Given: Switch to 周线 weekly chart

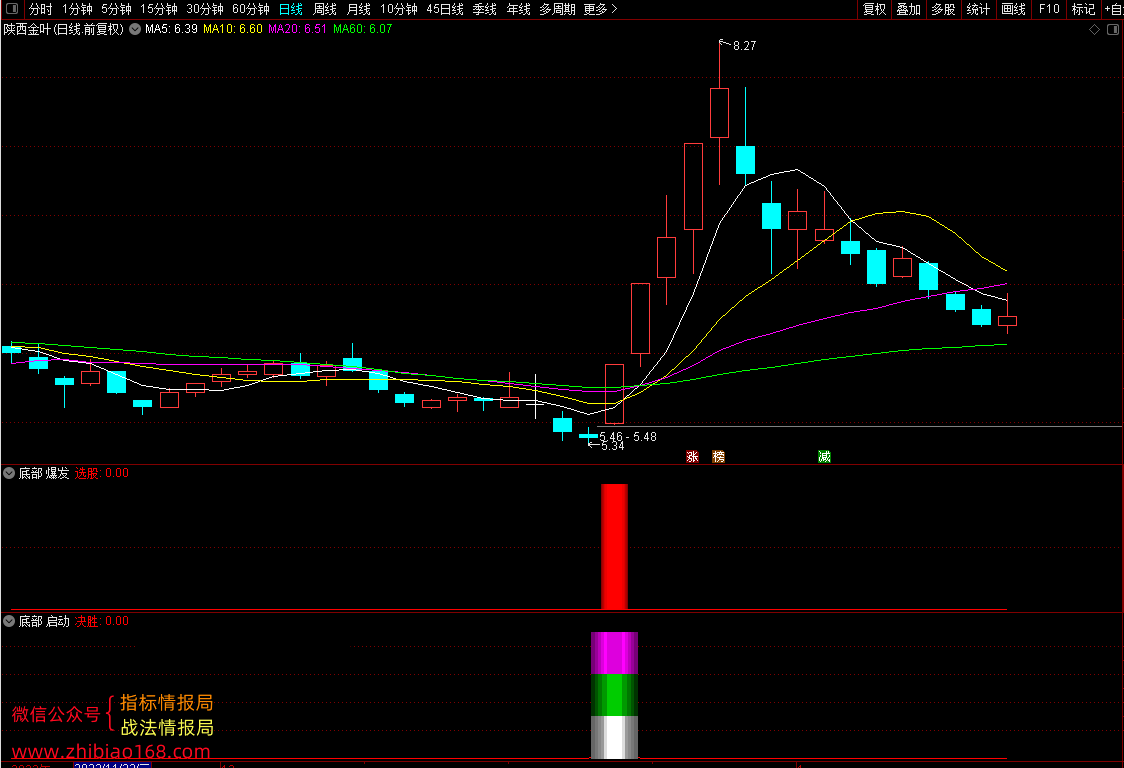Looking at the screenshot, I should point(325,9).
